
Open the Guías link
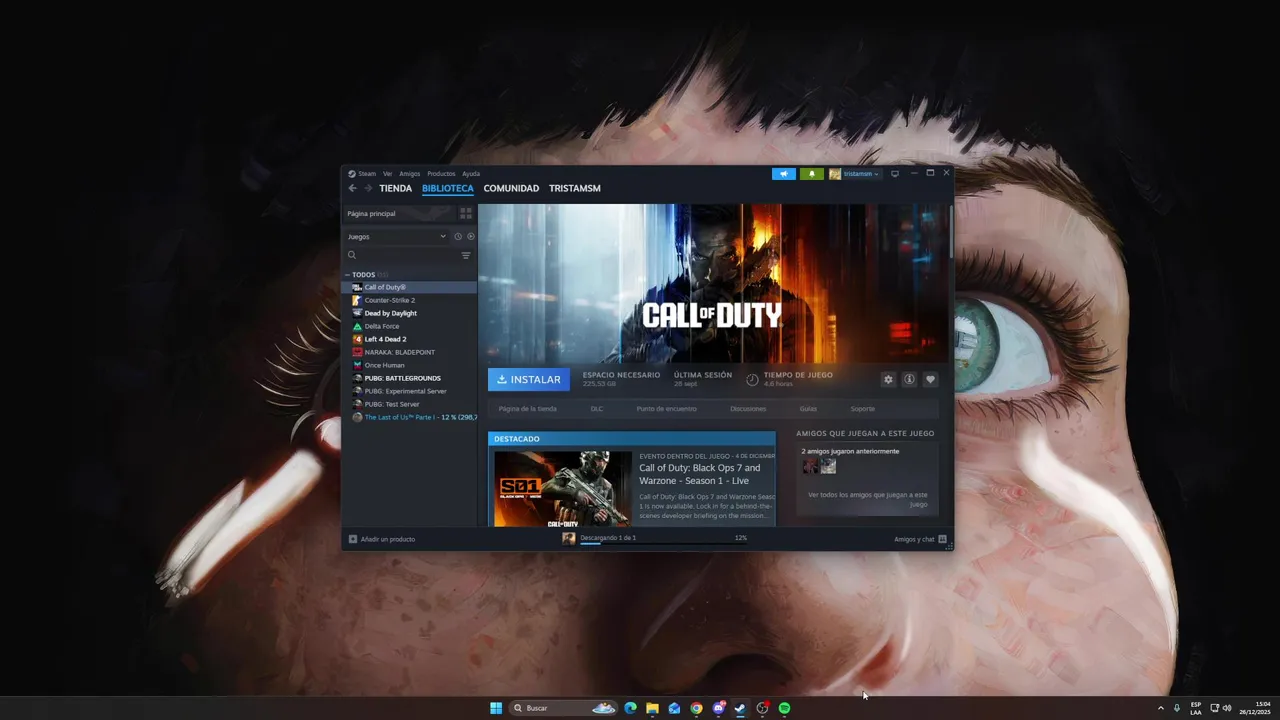(808, 409)
